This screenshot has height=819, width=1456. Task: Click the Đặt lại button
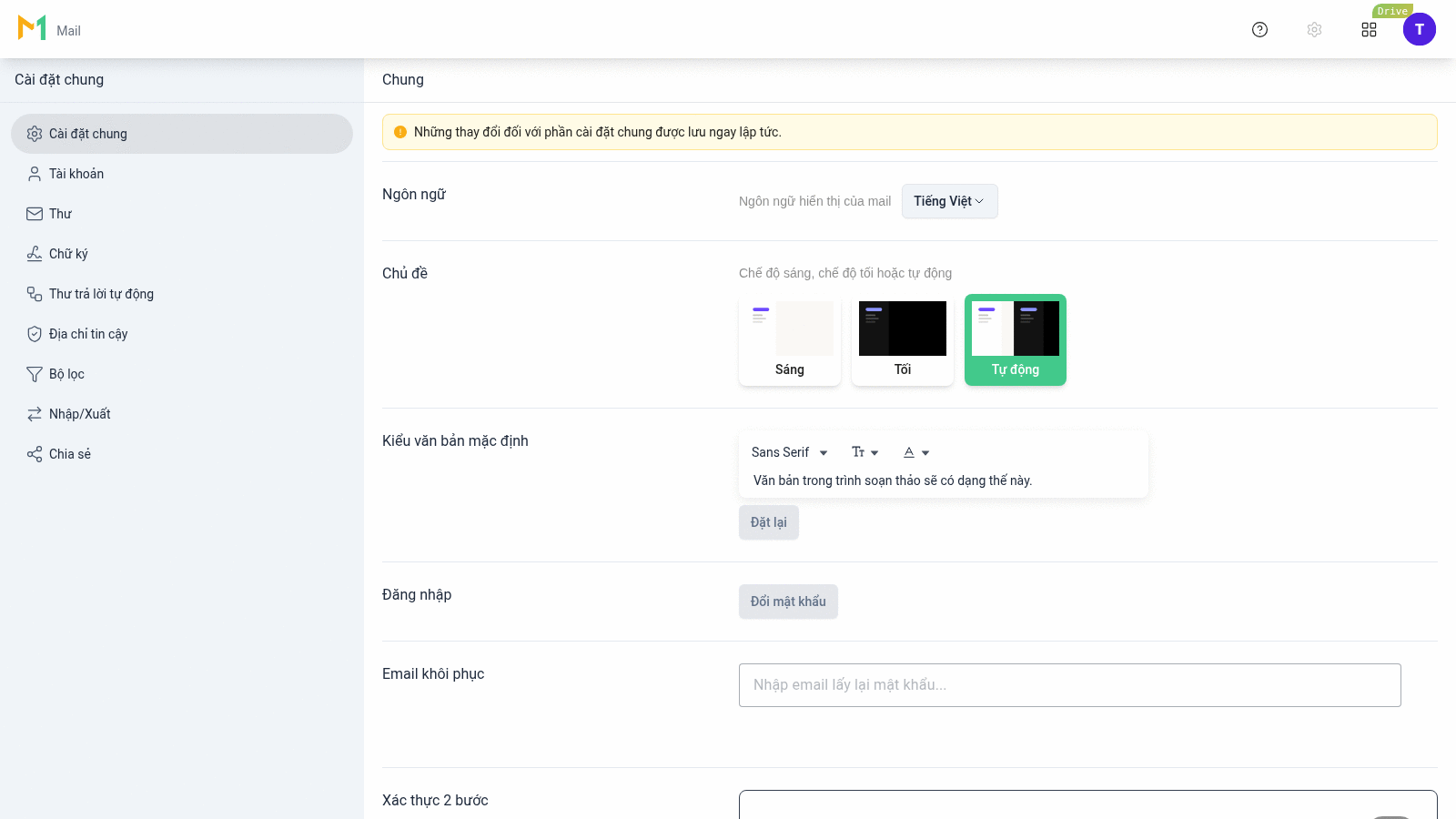pos(769,522)
